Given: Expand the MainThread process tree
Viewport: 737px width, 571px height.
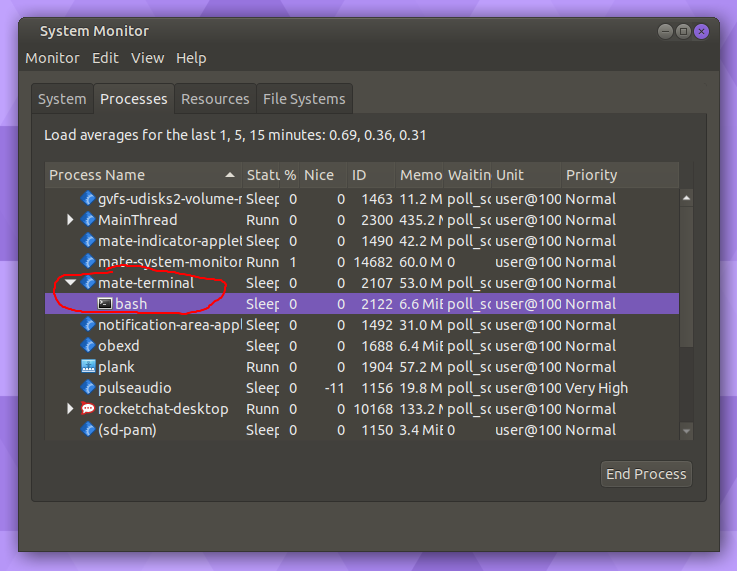Looking at the screenshot, I should pyautogui.click(x=70, y=219).
